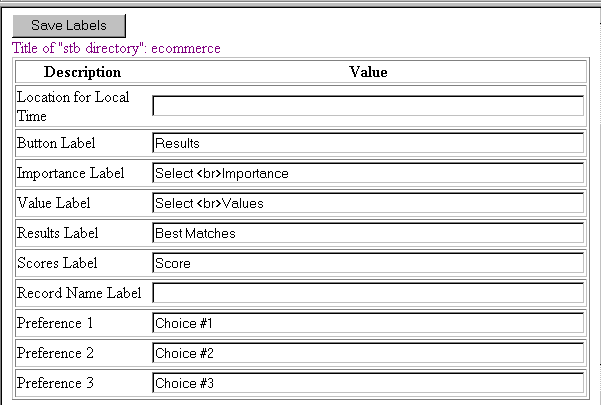Image resolution: width=601 pixels, height=405 pixels.
Task: Click the Preference 2 description text
Action: pyautogui.click(x=58, y=353)
